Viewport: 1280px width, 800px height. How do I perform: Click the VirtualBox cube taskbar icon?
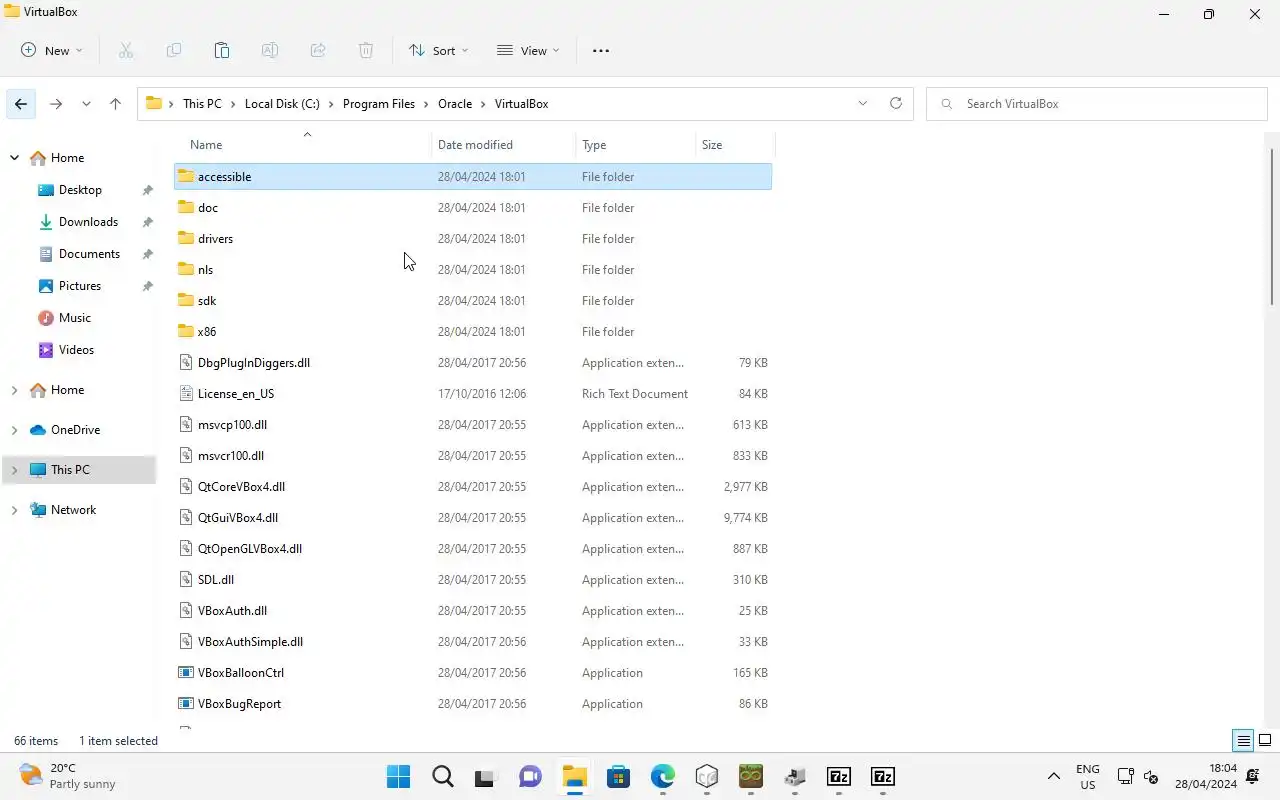tap(706, 776)
